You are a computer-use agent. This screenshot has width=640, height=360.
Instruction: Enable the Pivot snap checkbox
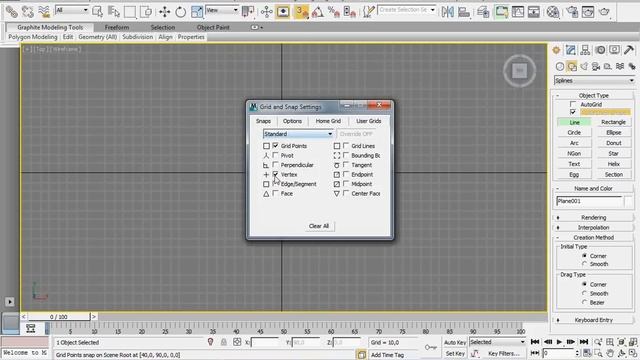point(276,155)
